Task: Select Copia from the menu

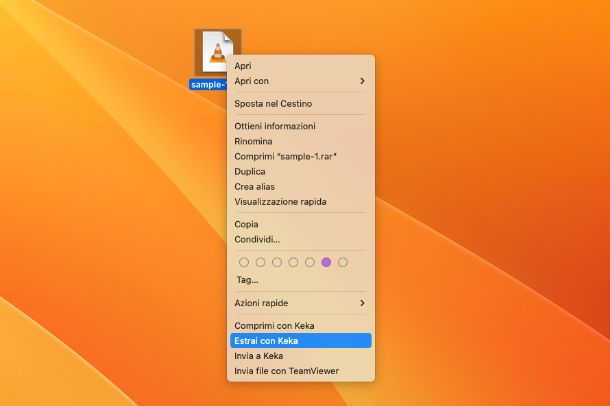Action: 301,224
